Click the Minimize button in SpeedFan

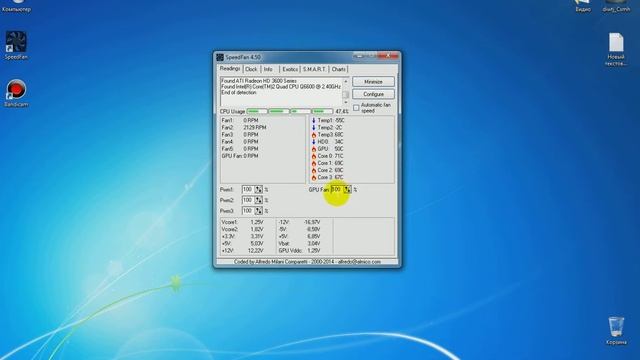(x=373, y=82)
